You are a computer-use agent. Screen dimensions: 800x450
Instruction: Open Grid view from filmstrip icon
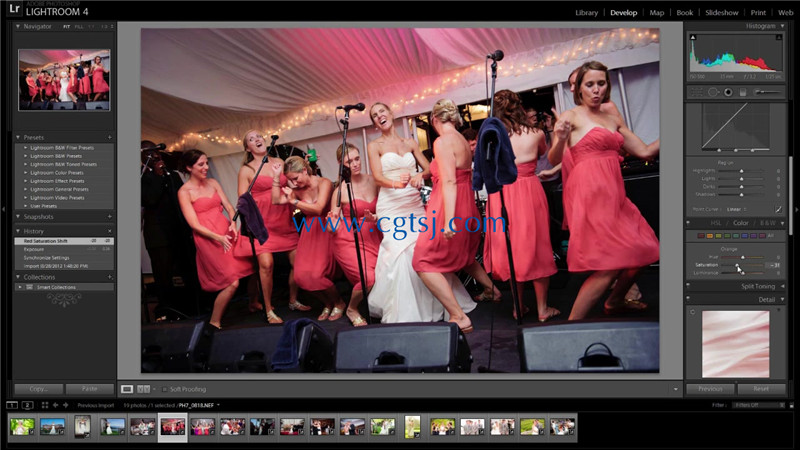[45, 405]
